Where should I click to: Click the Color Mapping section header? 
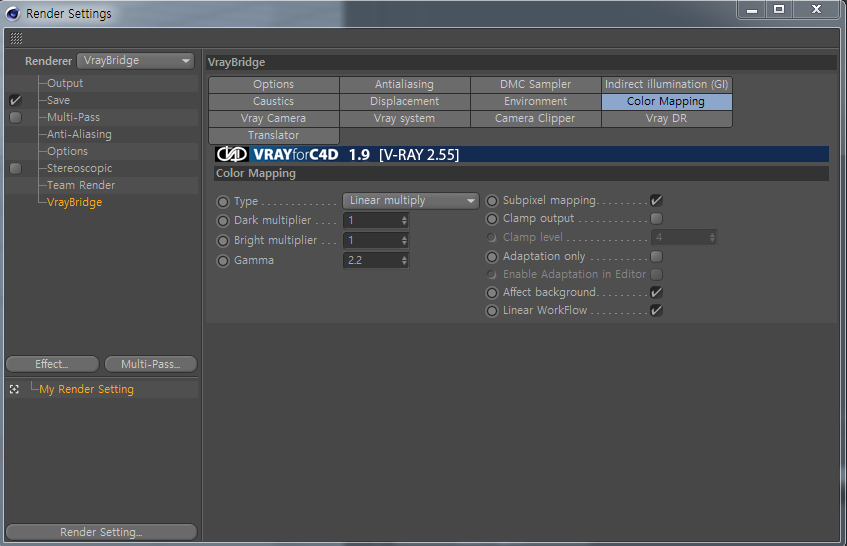click(x=521, y=173)
